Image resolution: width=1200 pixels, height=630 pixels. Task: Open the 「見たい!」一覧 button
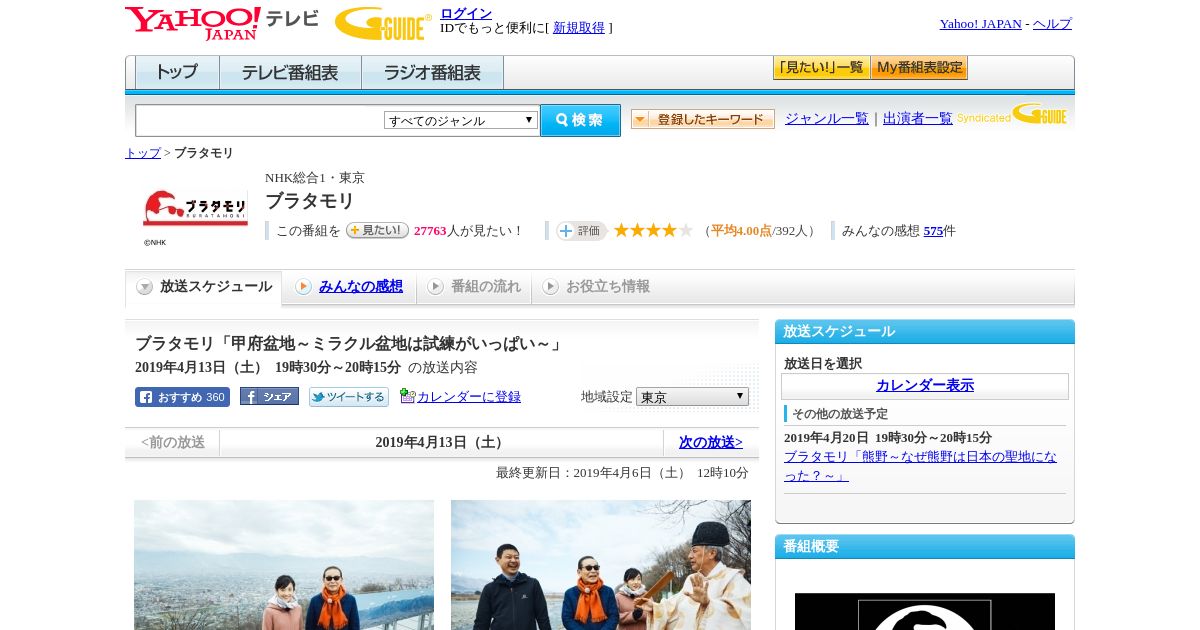[821, 68]
